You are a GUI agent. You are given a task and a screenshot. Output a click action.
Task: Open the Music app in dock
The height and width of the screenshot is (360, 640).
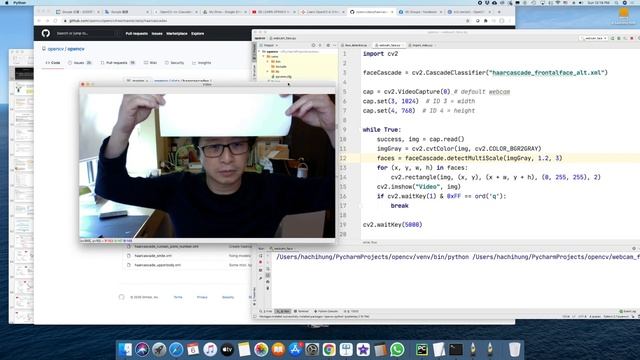(x=210, y=349)
